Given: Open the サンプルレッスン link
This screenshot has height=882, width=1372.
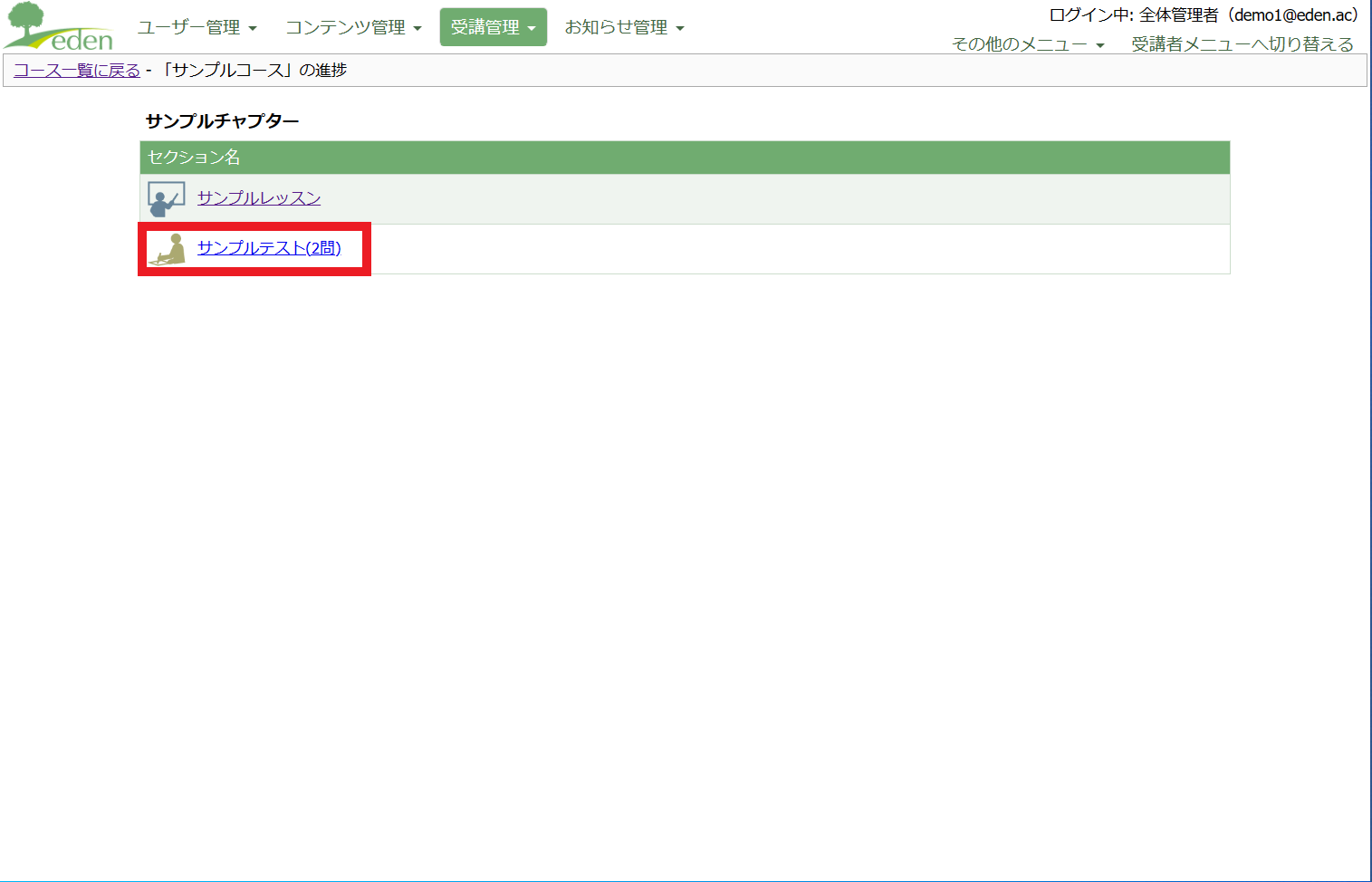Looking at the screenshot, I should pos(259,197).
